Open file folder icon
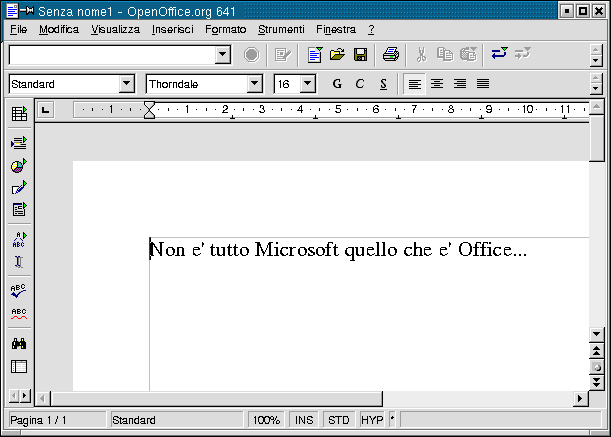The width and height of the screenshot is (611, 437). click(337, 55)
